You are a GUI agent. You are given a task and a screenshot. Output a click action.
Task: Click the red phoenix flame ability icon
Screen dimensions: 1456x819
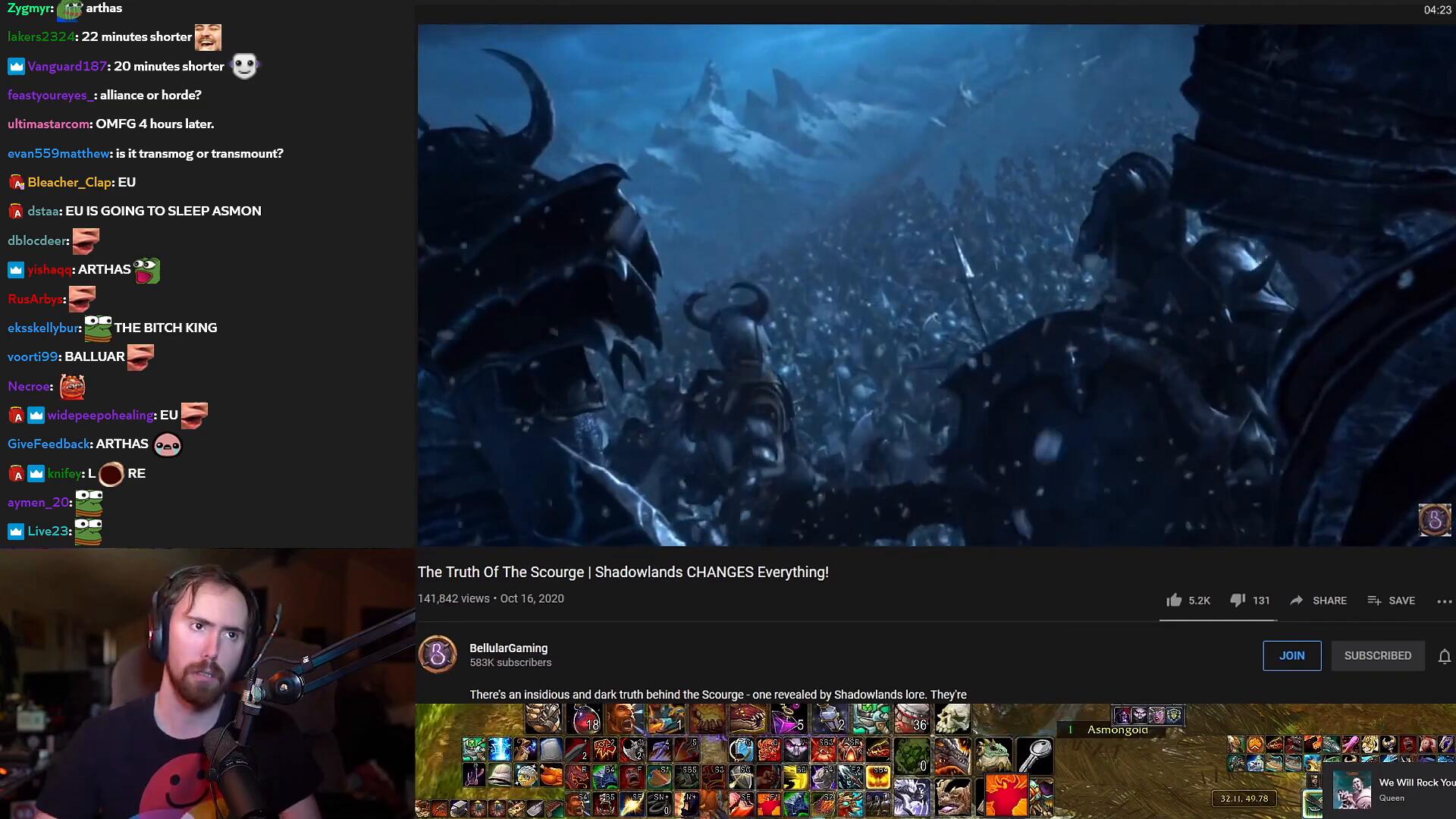(1006, 794)
